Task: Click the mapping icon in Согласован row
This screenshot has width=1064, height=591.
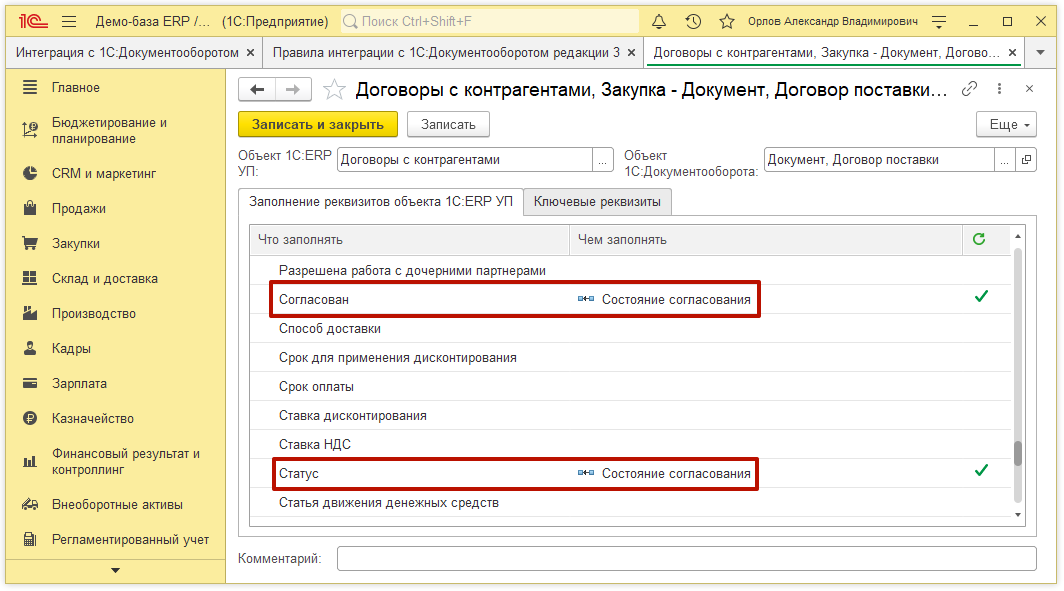Action: [x=586, y=299]
